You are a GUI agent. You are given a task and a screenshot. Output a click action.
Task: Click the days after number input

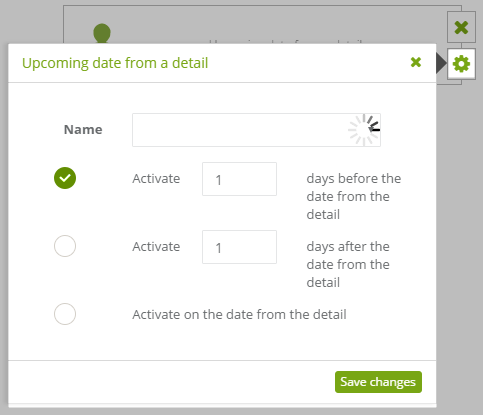[x=239, y=247]
